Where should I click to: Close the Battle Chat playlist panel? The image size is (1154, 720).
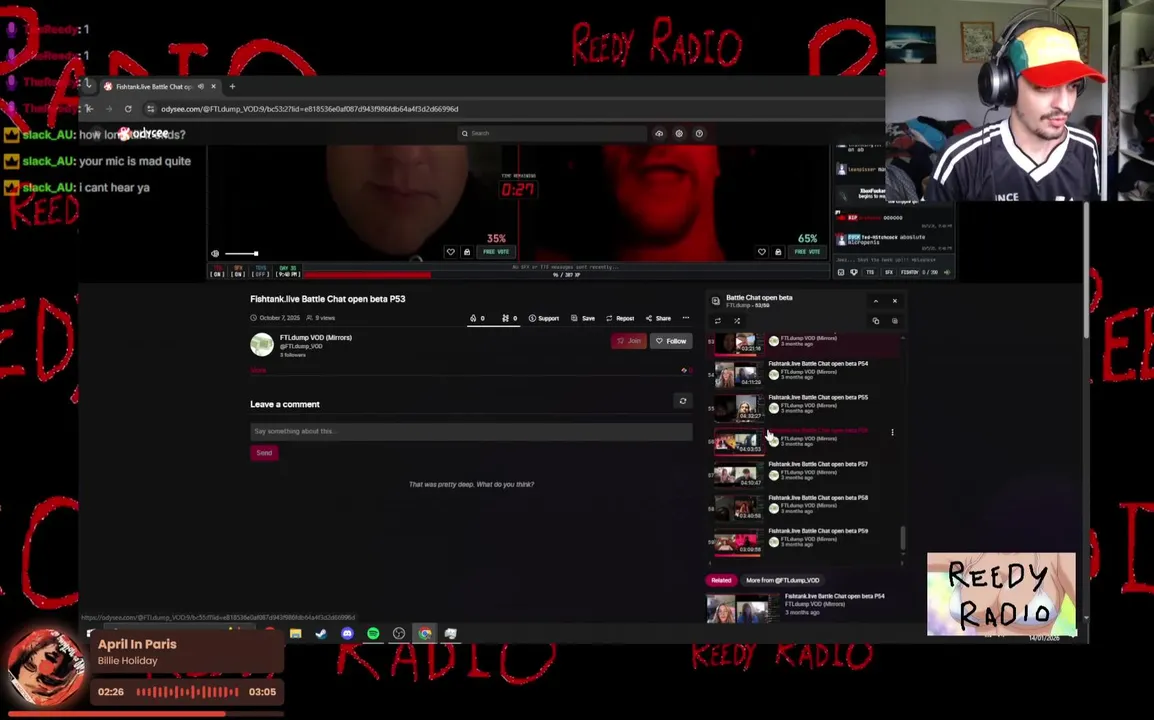click(895, 301)
